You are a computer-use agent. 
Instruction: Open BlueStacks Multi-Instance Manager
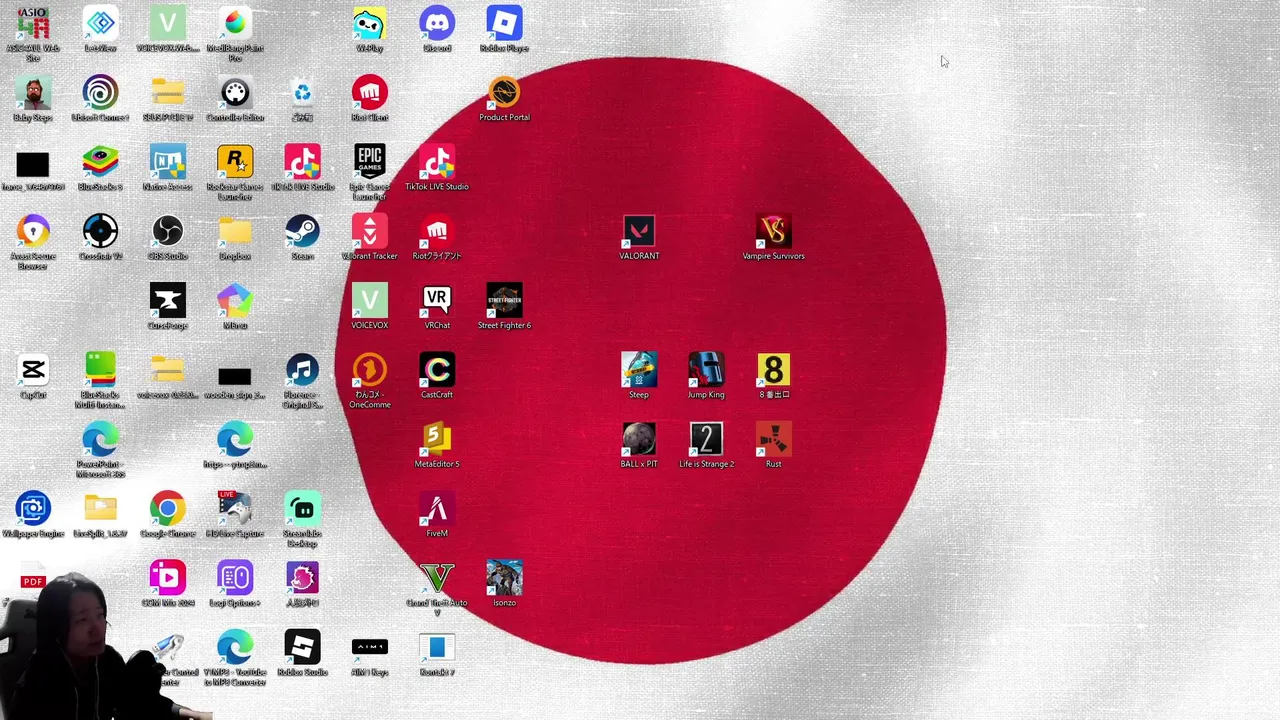(x=100, y=370)
